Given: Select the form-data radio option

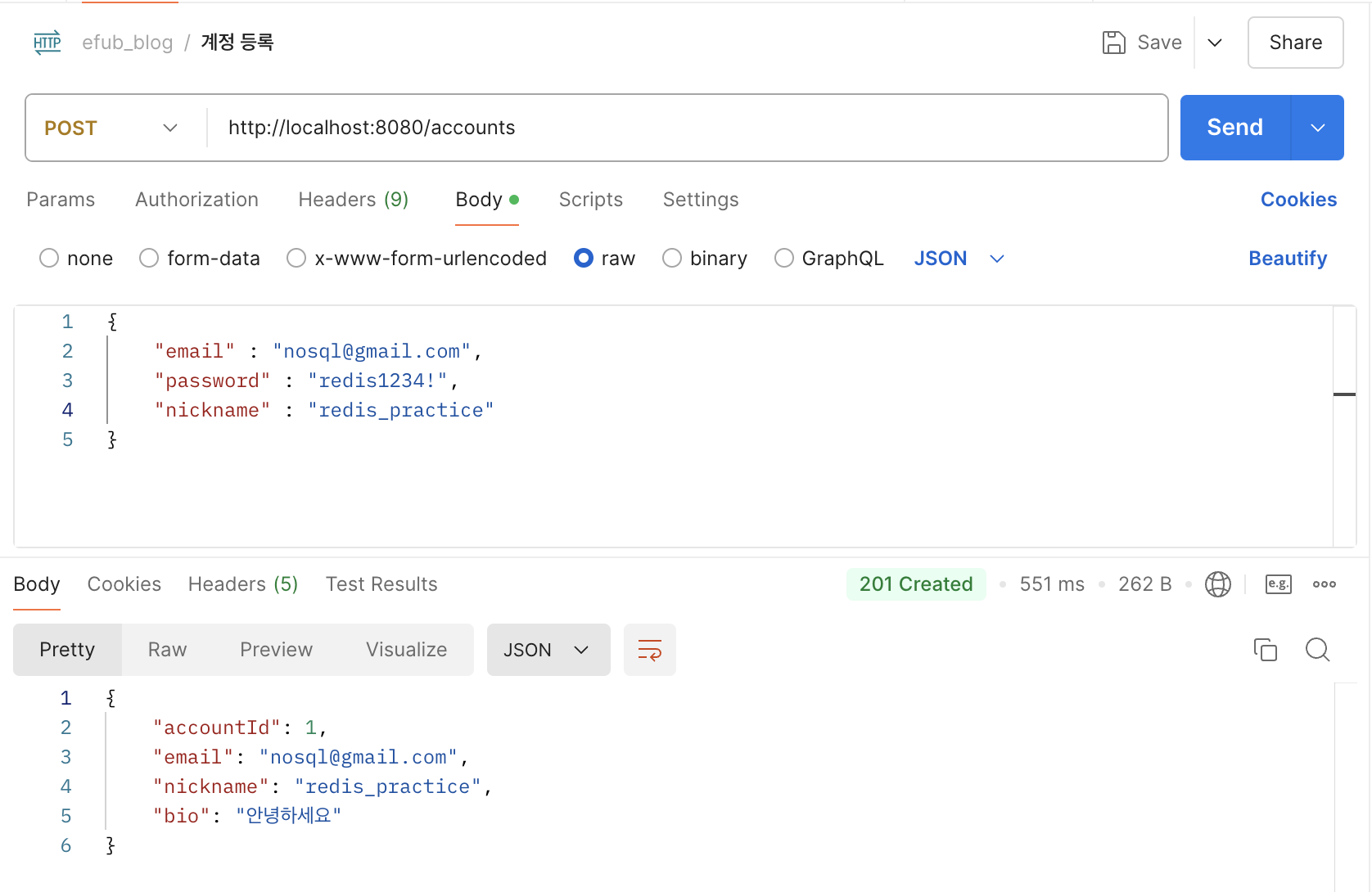Looking at the screenshot, I should (149, 259).
